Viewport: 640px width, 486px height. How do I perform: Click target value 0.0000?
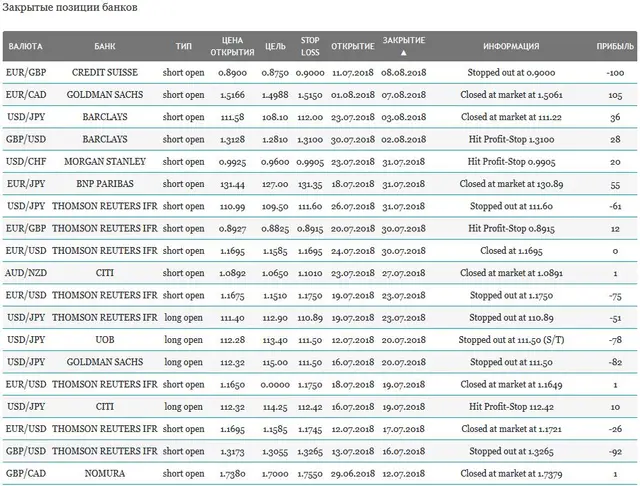275,385
